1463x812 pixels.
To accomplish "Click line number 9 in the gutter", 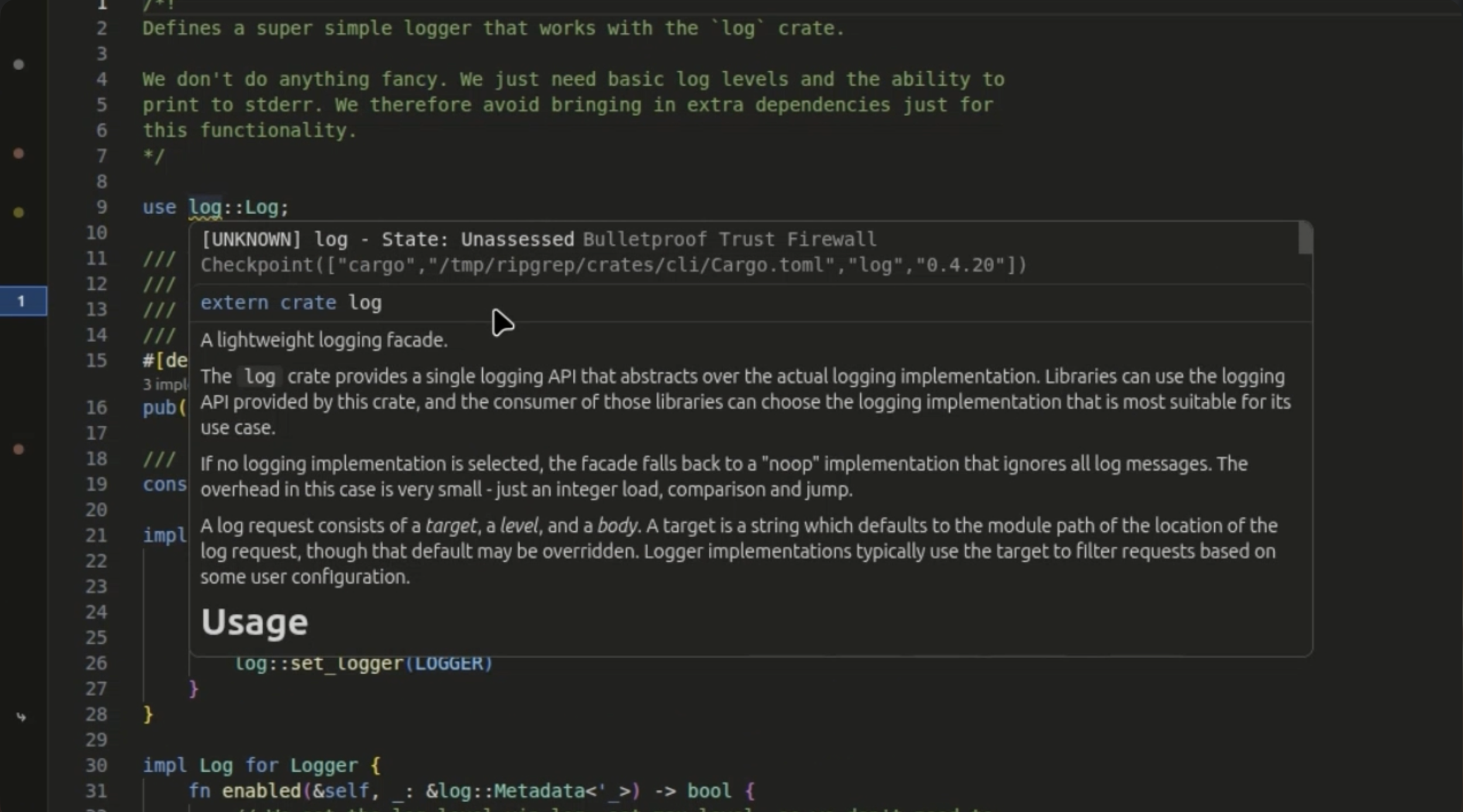I will pyautogui.click(x=101, y=207).
